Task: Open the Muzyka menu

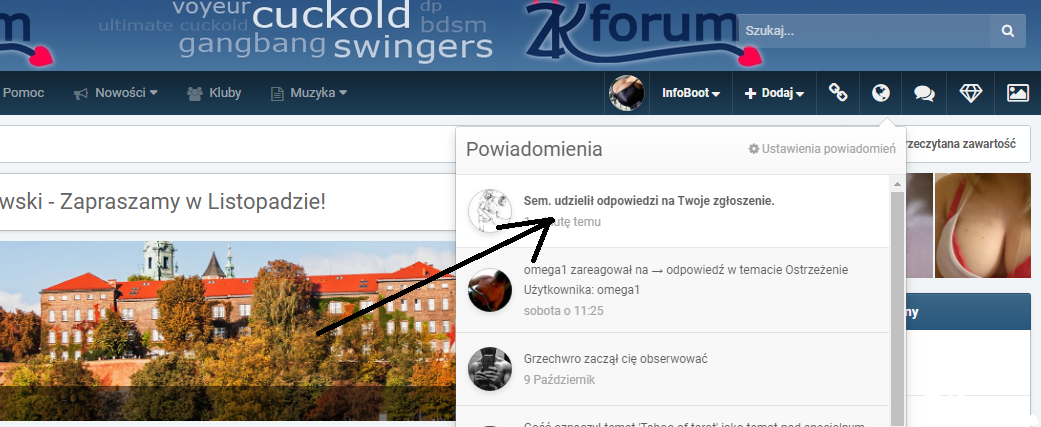Action: pos(309,93)
